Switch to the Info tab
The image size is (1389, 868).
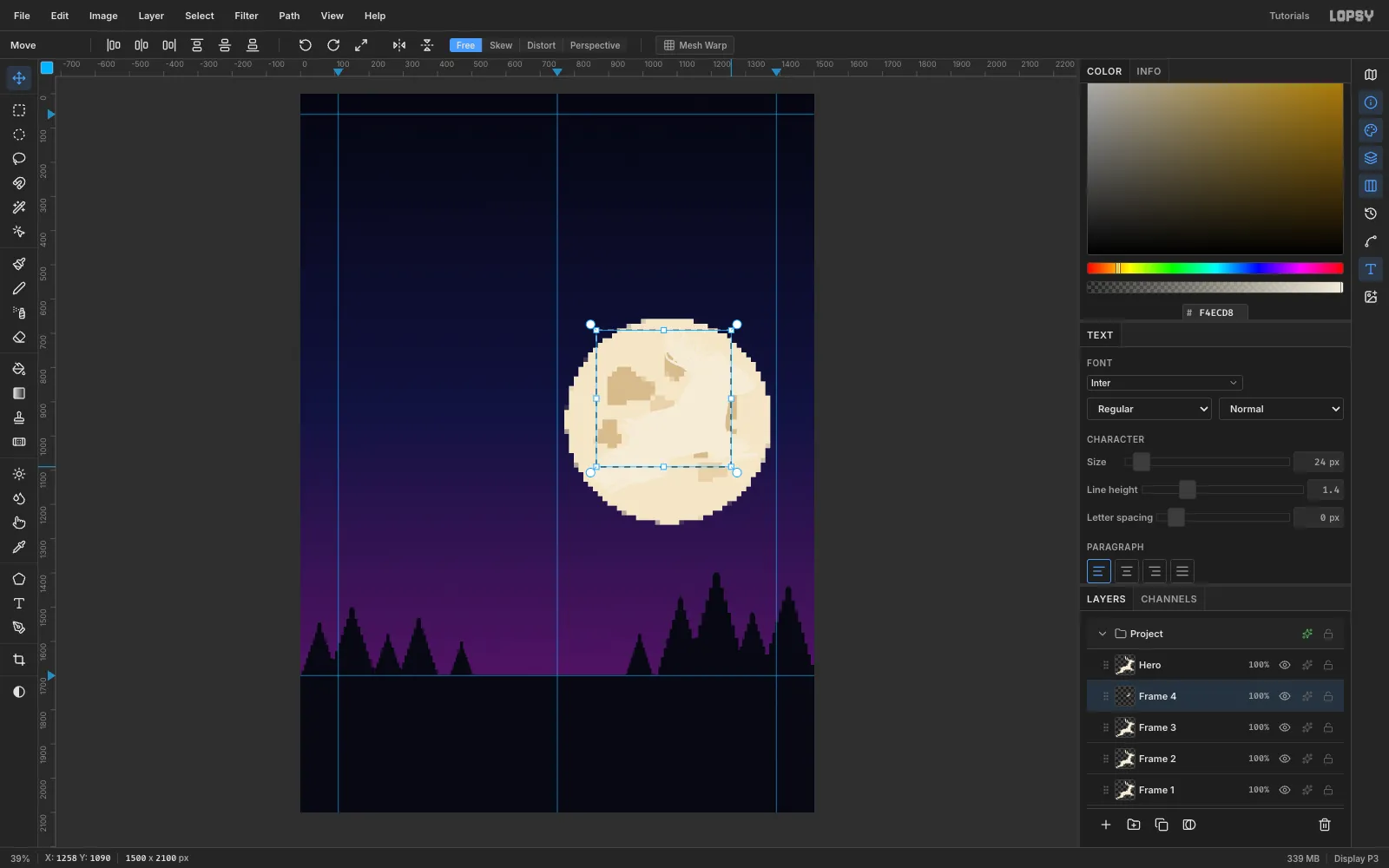pos(1149,71)
